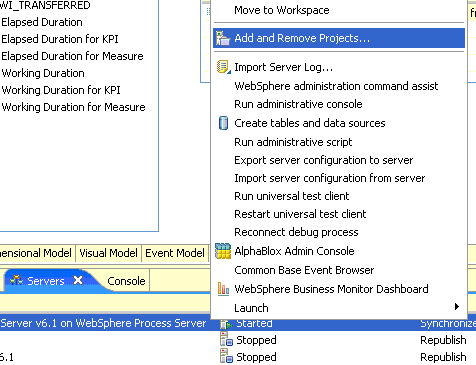Choose Run universal test client
The width and height of the screenshot is (476, 365).
tap(339, 196)
